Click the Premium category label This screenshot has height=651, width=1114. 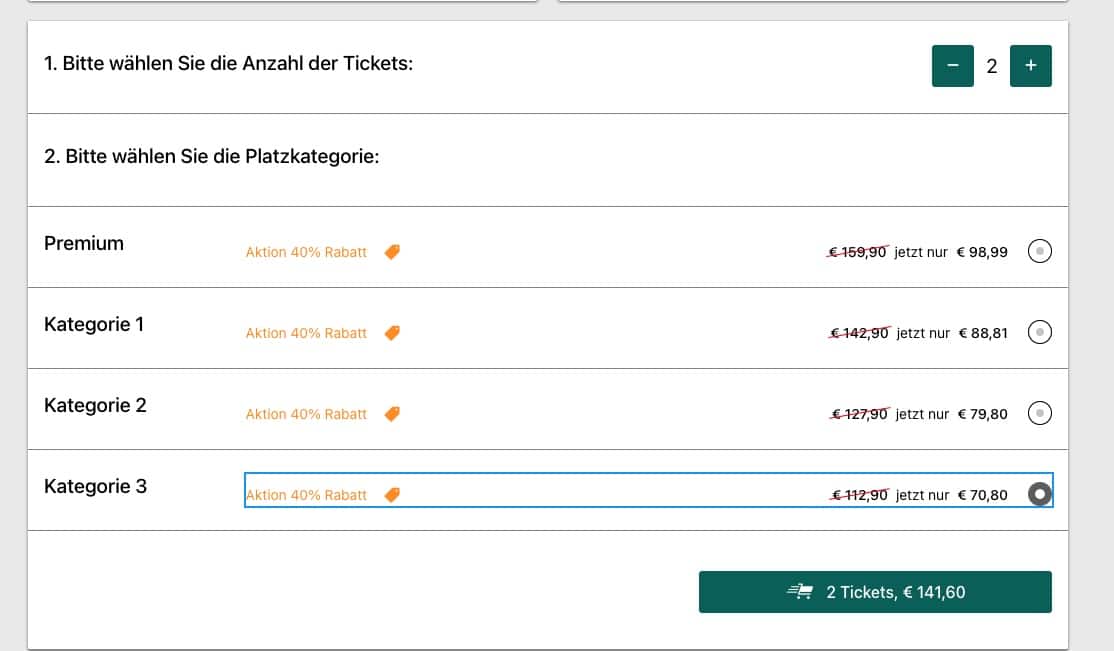point(84,243)
